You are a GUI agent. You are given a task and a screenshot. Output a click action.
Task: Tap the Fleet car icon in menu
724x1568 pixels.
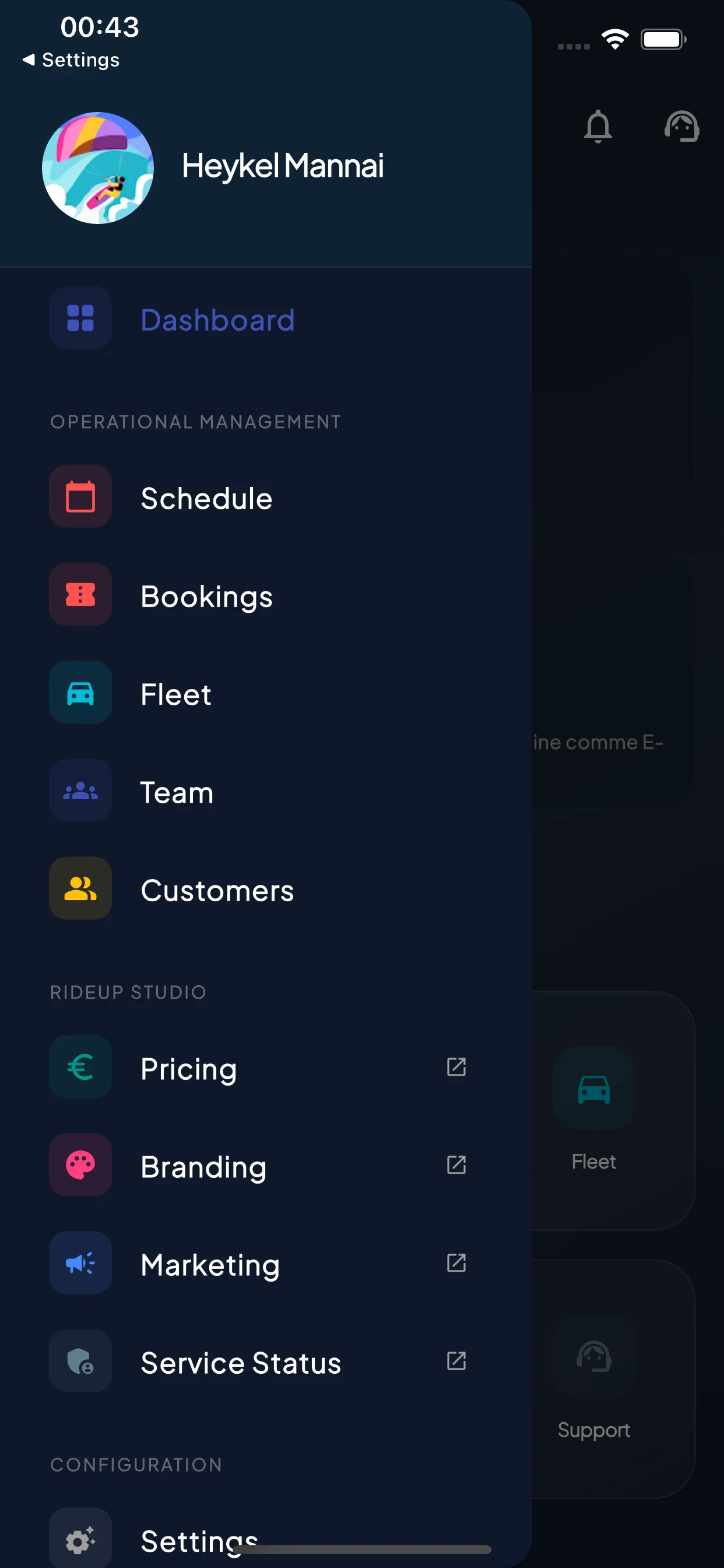click(80, 692)
